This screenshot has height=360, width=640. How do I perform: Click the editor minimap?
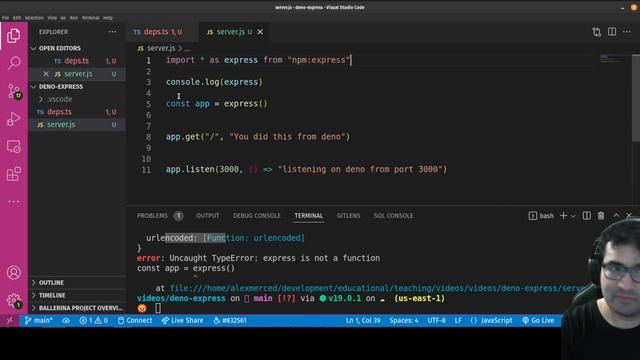click(x=611, y=59)
